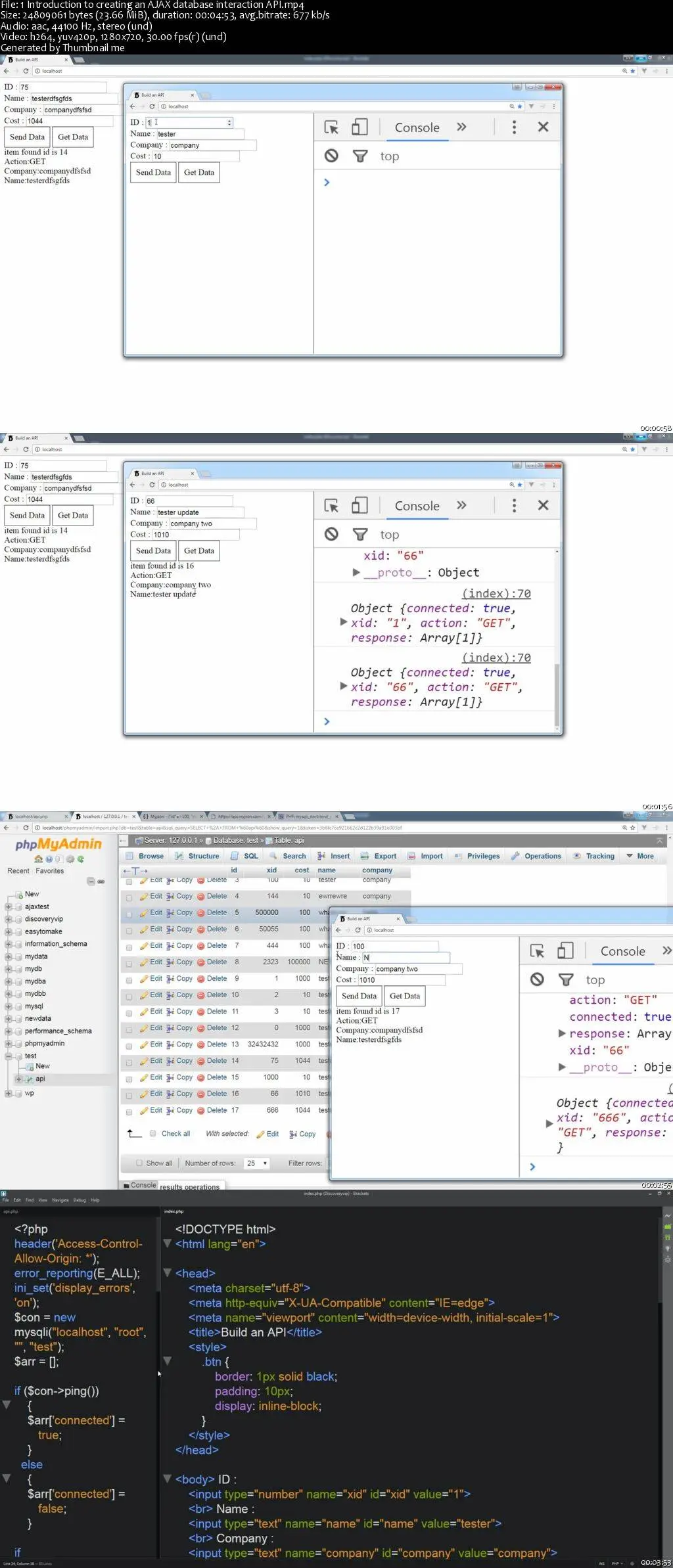The image size is (673, 1568).
Task: Switch to the SQL tab in phpMyAdmin
Action: [244, 856]
